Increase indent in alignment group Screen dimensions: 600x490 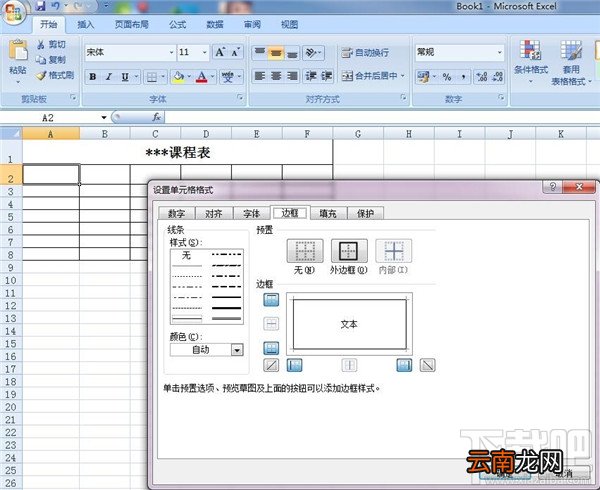[x=326, y=76]
